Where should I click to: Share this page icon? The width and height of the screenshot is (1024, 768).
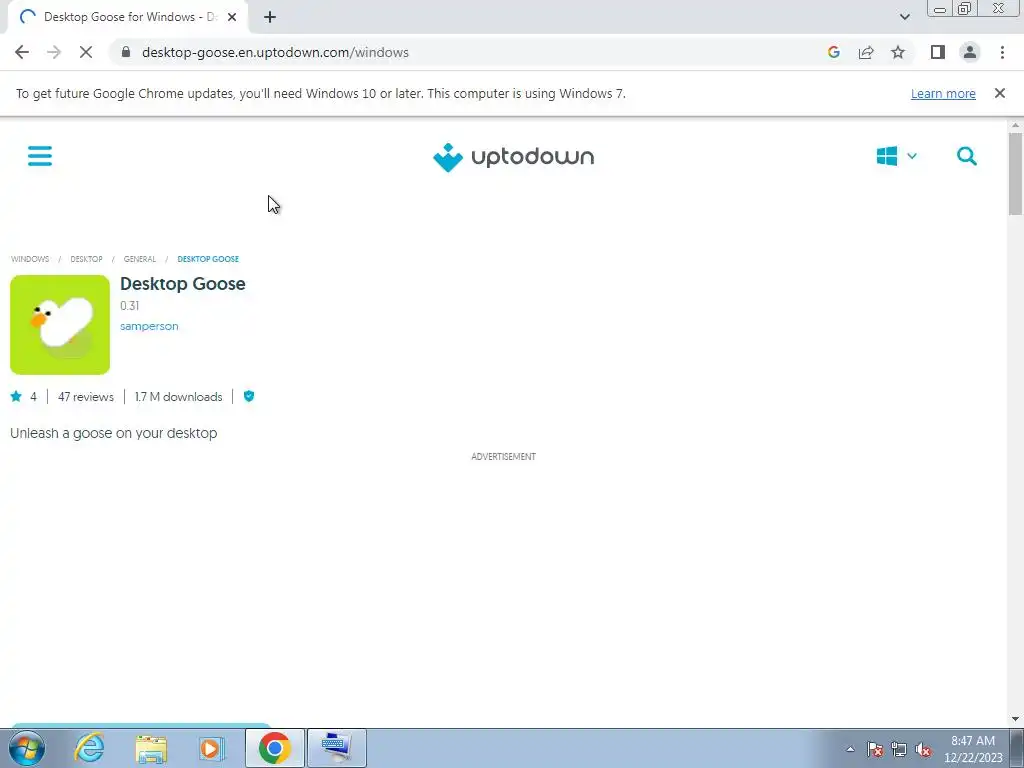pos(866,52)
